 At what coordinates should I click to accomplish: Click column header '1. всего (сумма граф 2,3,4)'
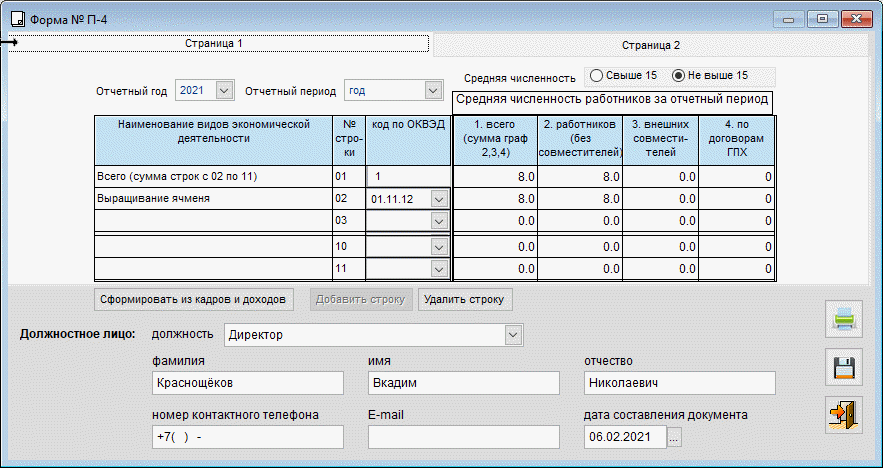point(495,141)
